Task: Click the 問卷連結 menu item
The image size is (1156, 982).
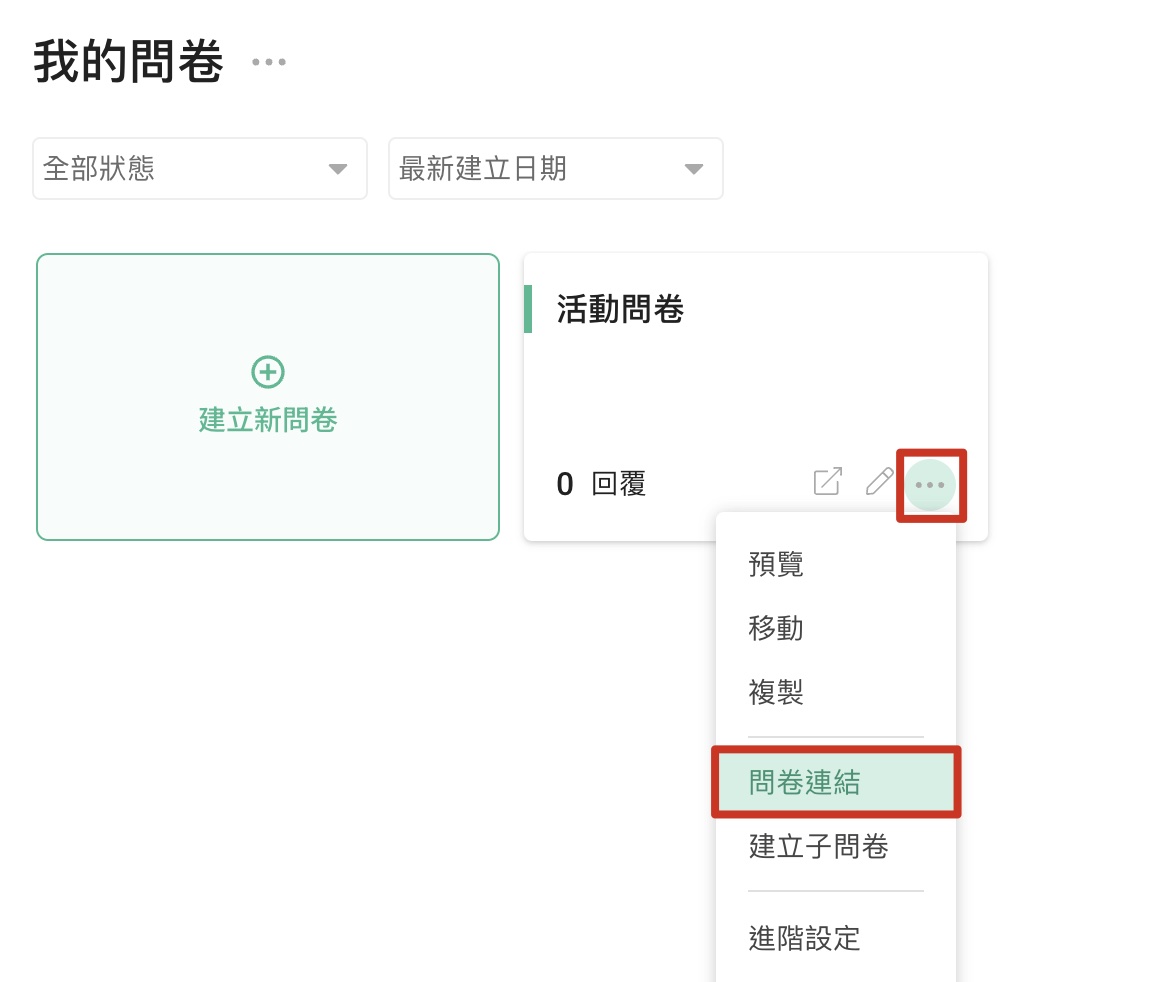Action: pos(805,783)
